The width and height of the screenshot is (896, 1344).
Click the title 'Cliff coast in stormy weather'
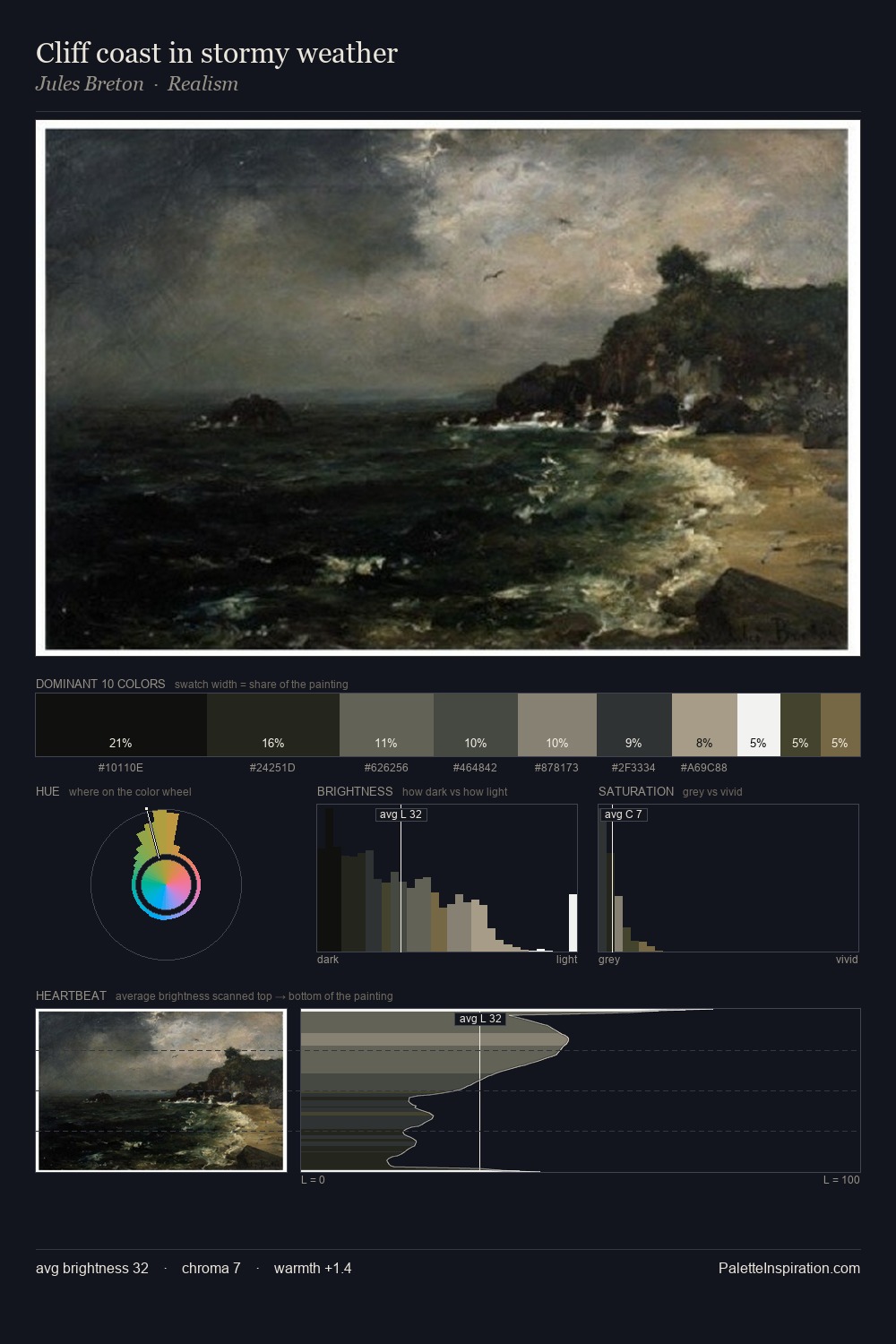click(217, 53)
